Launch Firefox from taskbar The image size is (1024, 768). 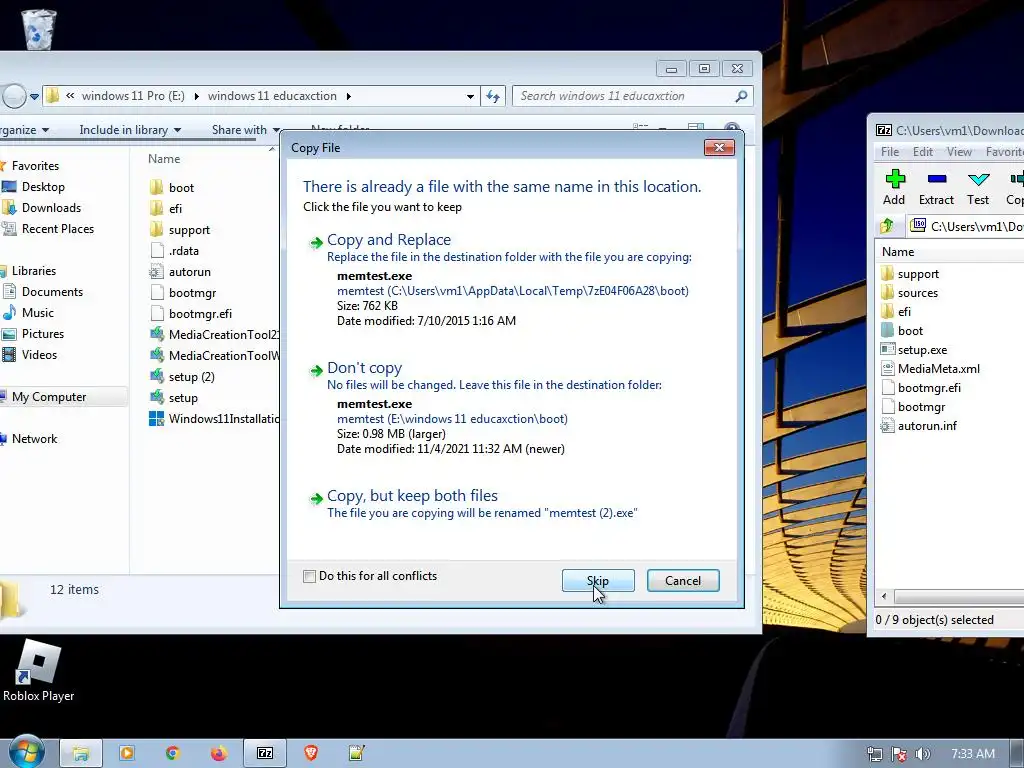click(219, 754)
